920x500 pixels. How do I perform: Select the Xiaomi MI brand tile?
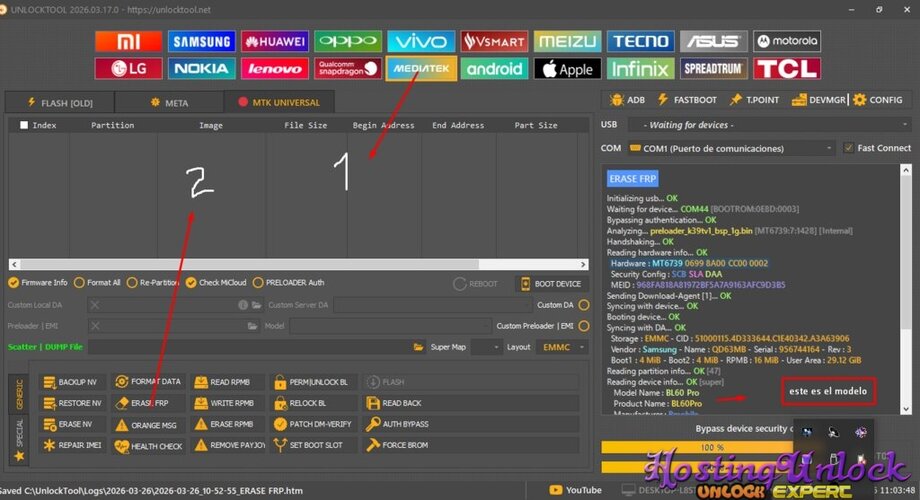click(128, 41)
